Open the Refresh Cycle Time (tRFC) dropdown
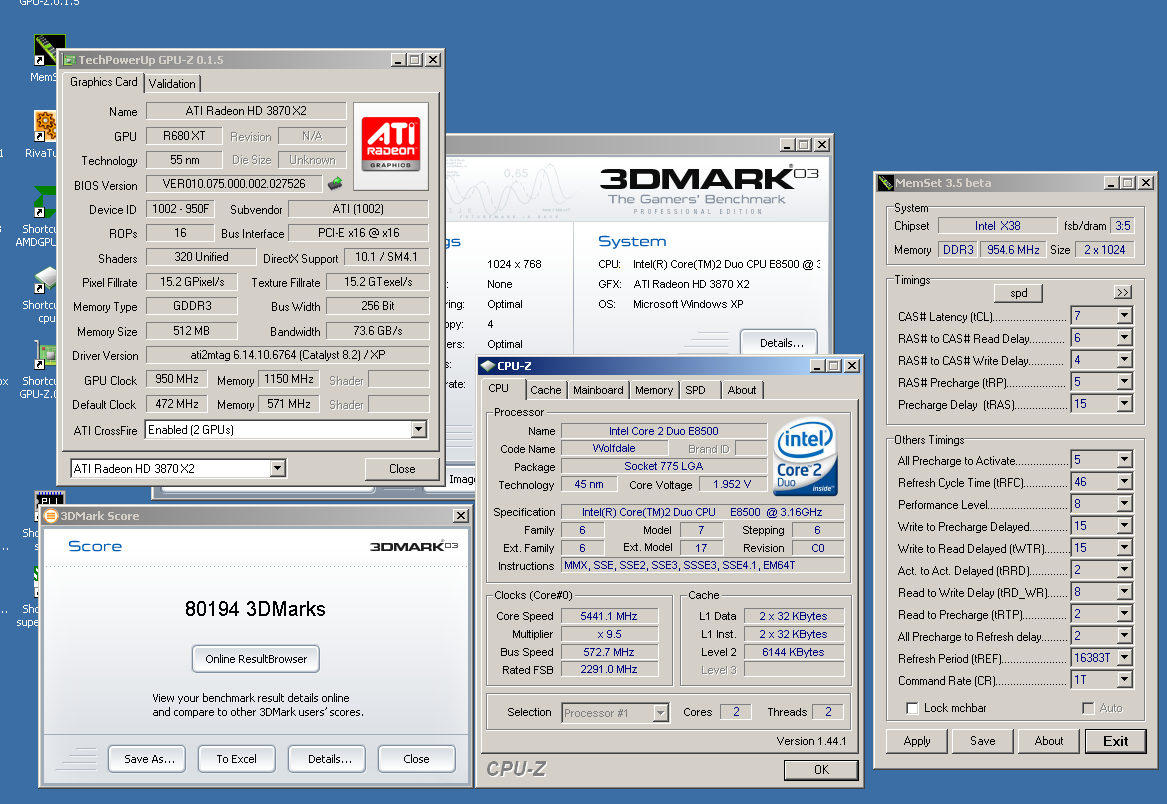 coord(1124,482)
